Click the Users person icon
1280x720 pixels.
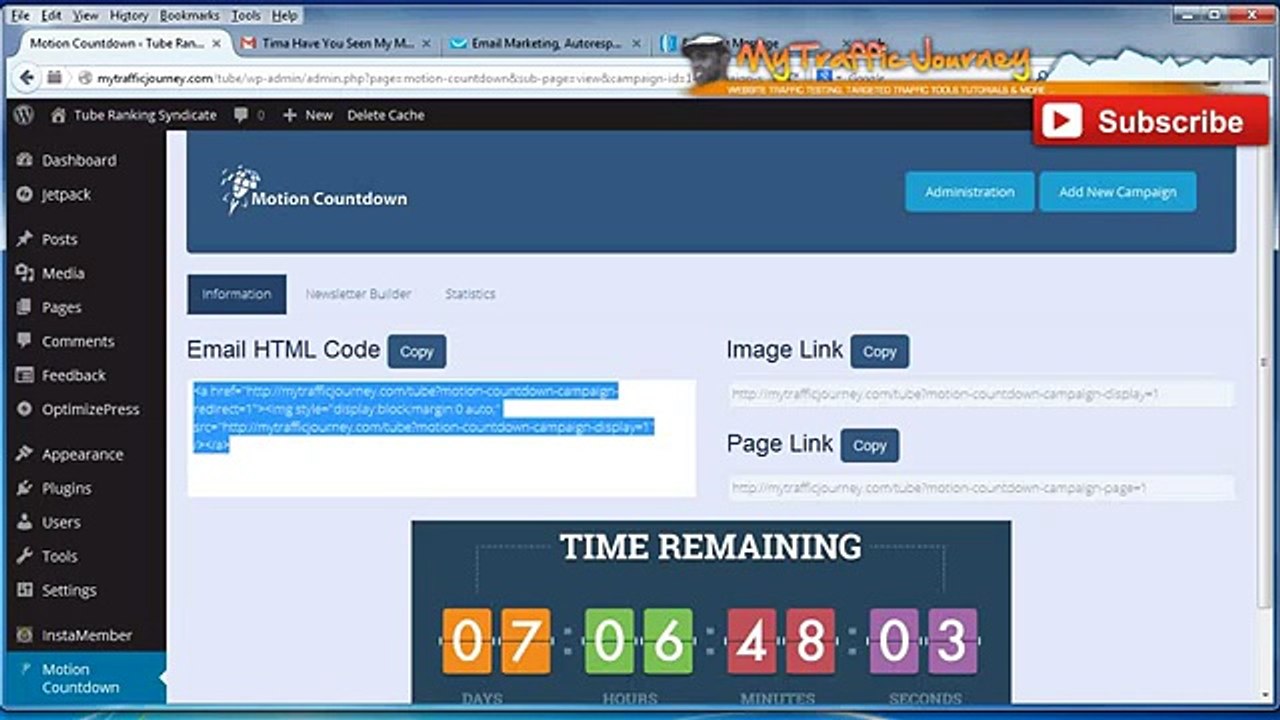25,522
